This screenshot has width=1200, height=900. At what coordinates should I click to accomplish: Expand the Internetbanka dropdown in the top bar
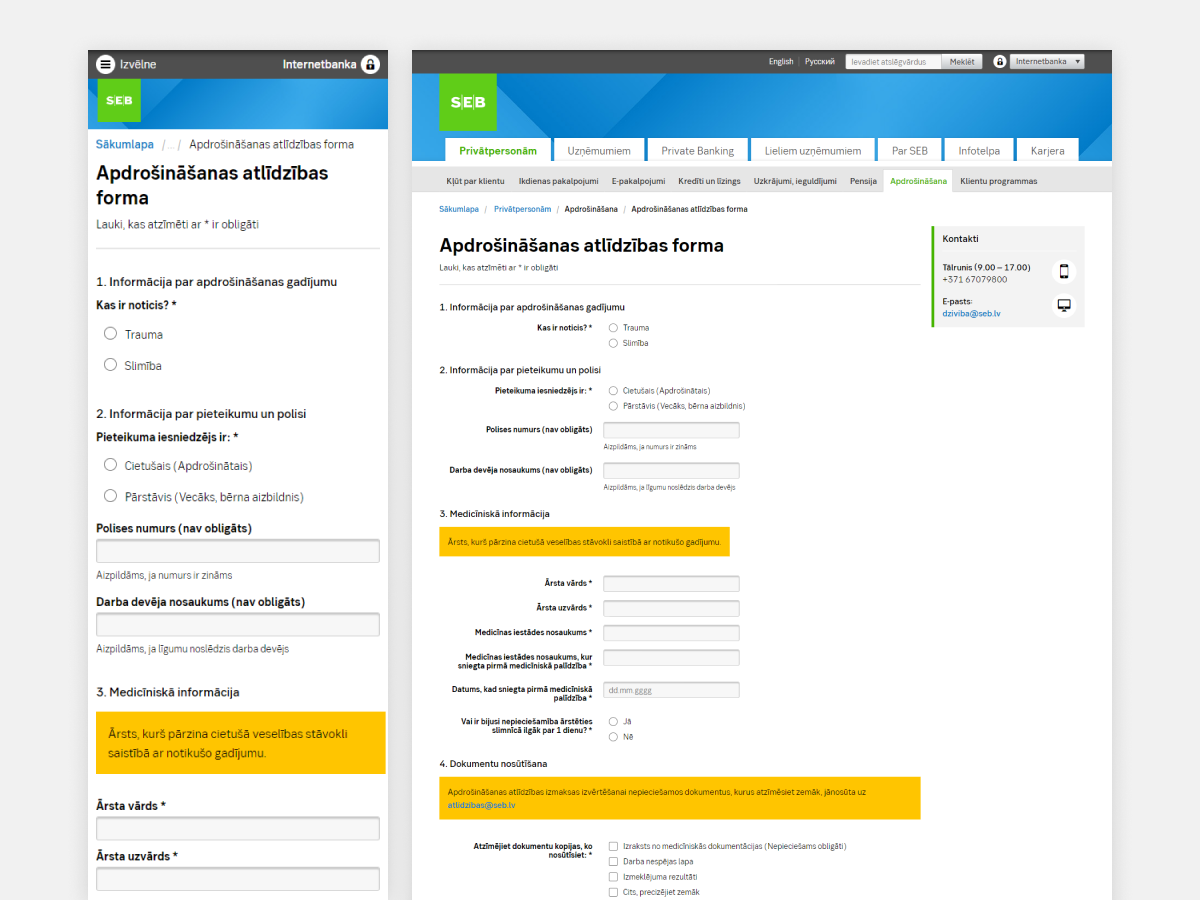click(x=1047, y=62)
